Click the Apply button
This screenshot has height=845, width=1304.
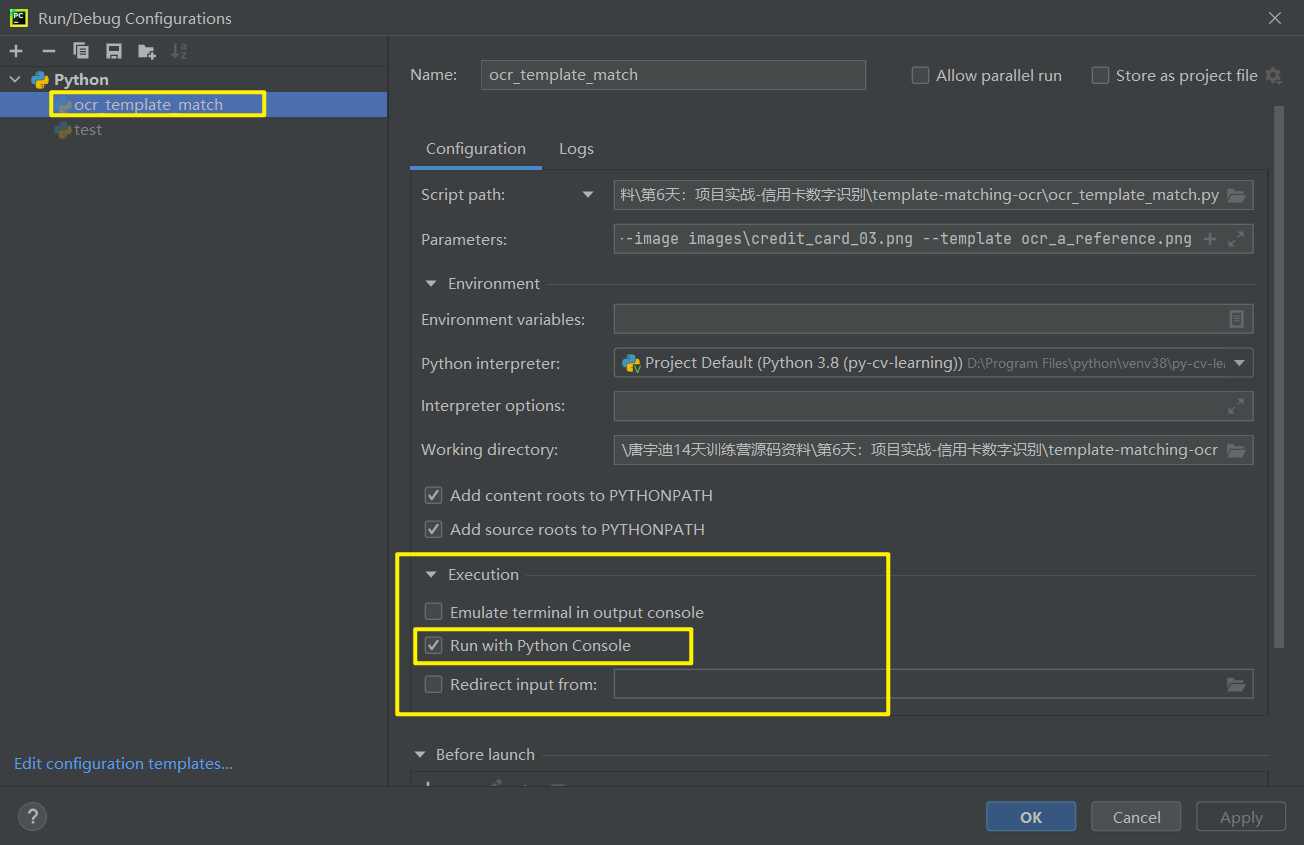click(1241, 817)
